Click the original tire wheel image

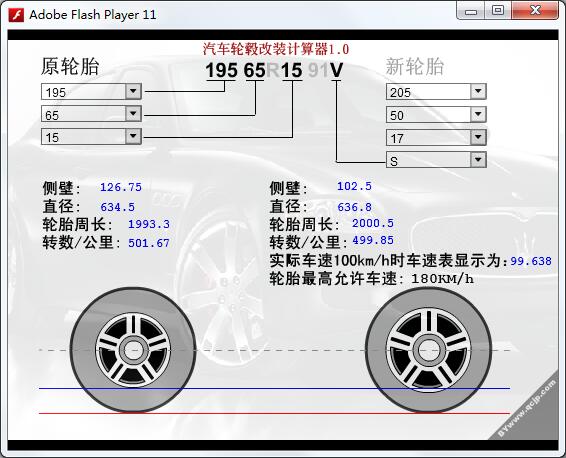coord(133,350)
